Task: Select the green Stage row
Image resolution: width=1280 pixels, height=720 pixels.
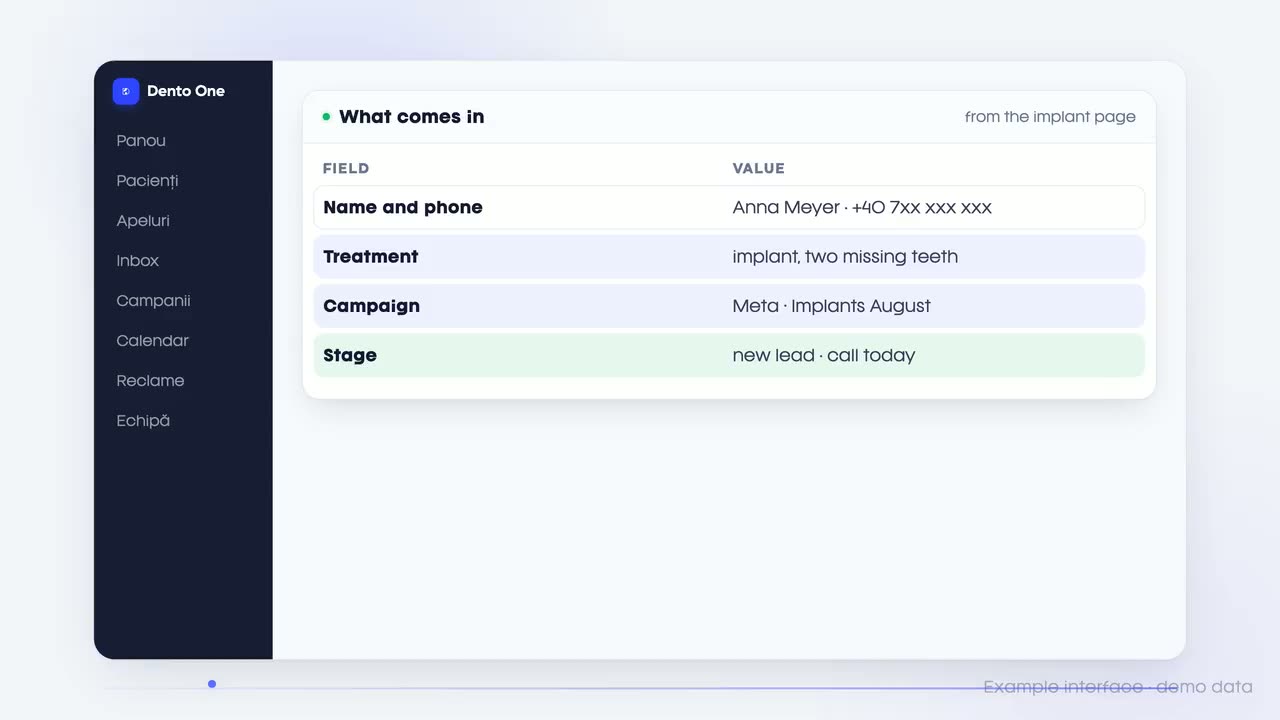Action: tap(729, 355)
